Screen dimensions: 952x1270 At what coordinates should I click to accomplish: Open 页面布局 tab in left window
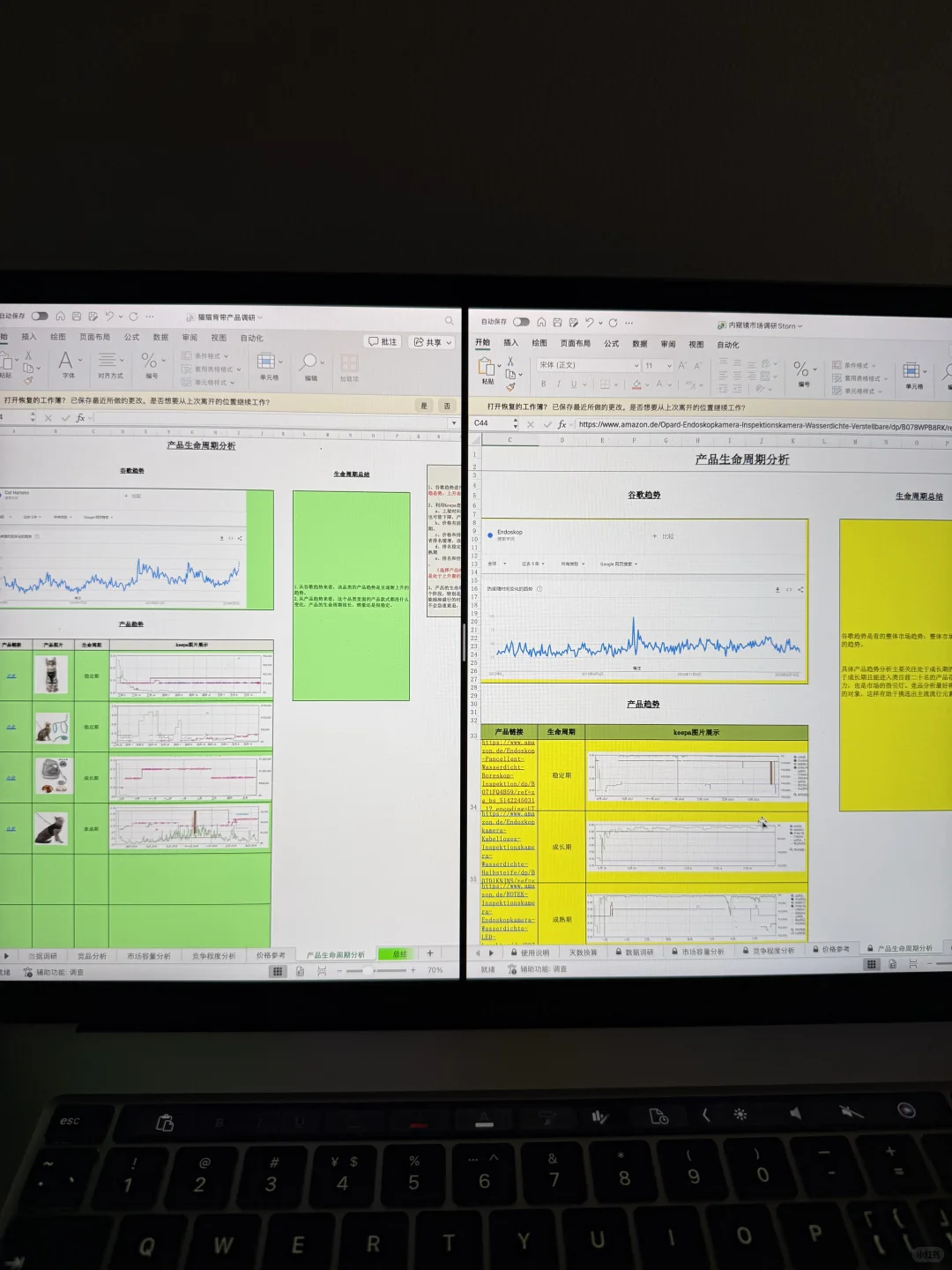coord(94,337)
